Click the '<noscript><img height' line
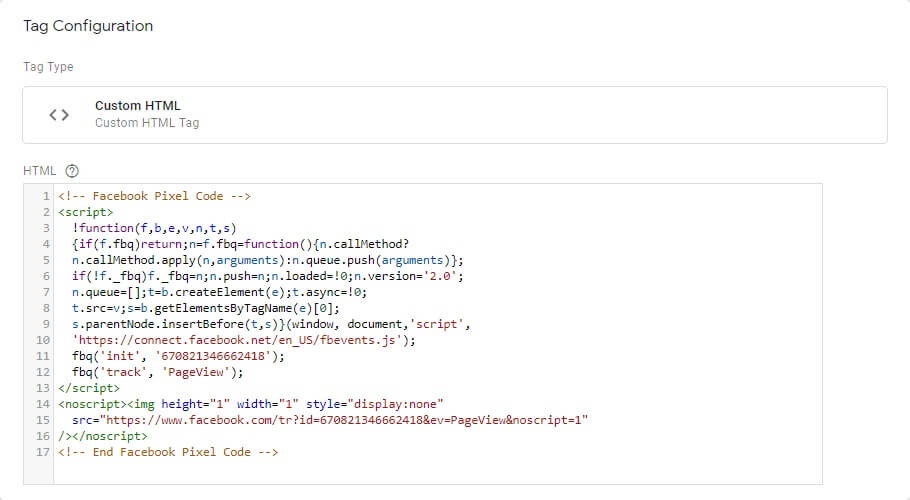Screen dimensions: 910x500 tap(251, 404)
